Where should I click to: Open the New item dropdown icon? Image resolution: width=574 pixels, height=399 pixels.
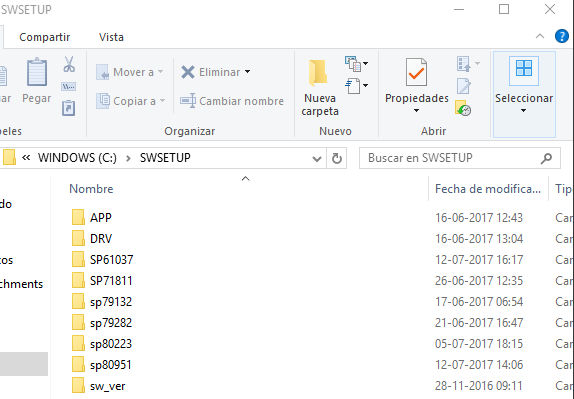[x=356, y=64]
